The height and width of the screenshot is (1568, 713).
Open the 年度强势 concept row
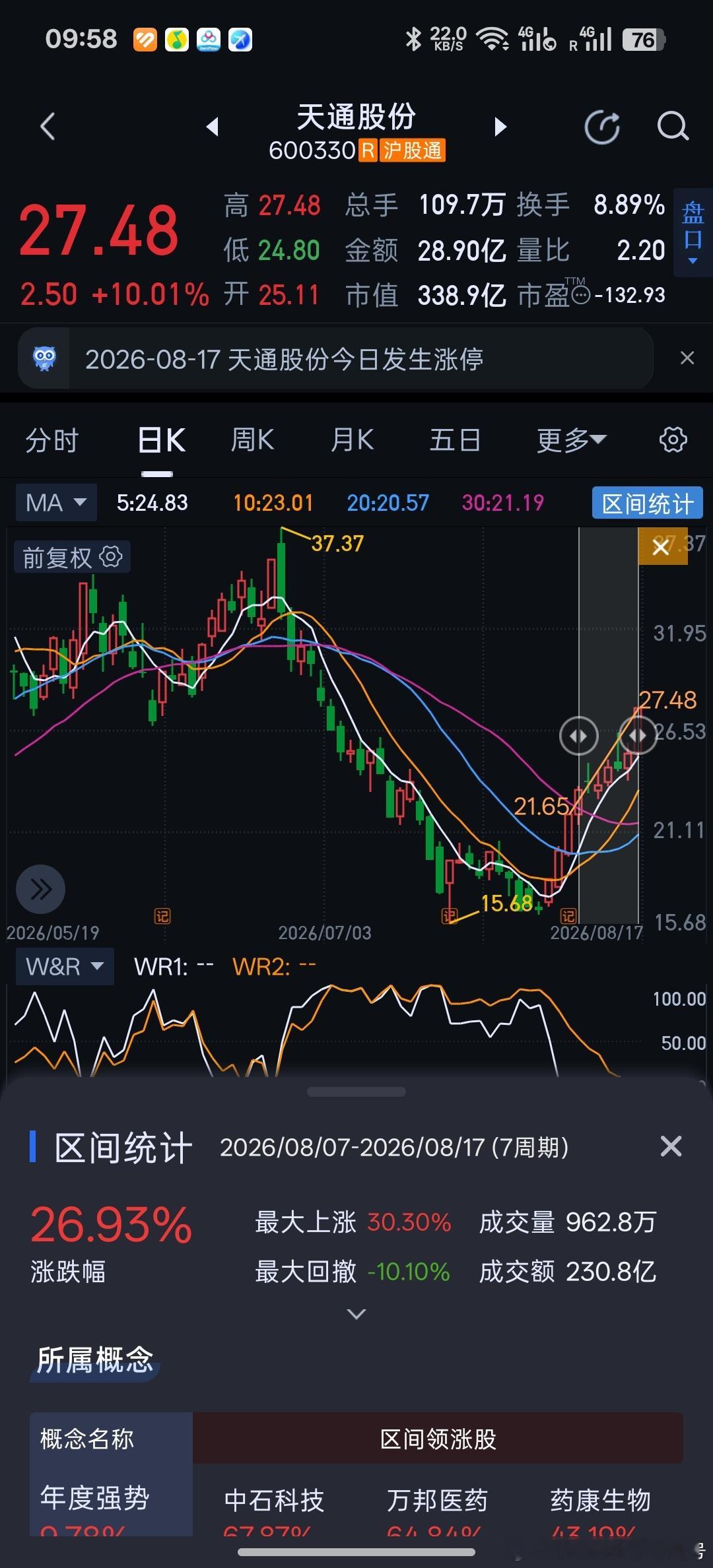coord(95,1498)
